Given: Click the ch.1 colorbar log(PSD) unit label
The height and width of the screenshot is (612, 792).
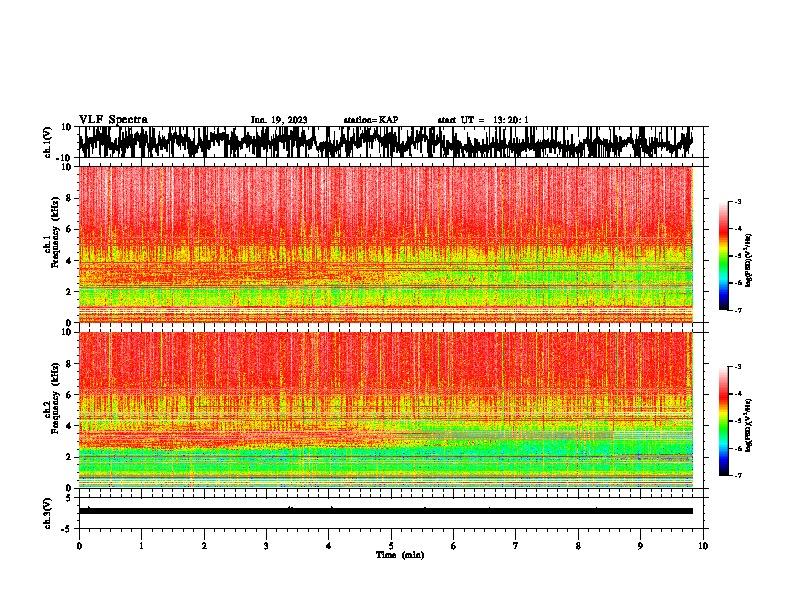Looking at the screenshot, I should 748,260.
